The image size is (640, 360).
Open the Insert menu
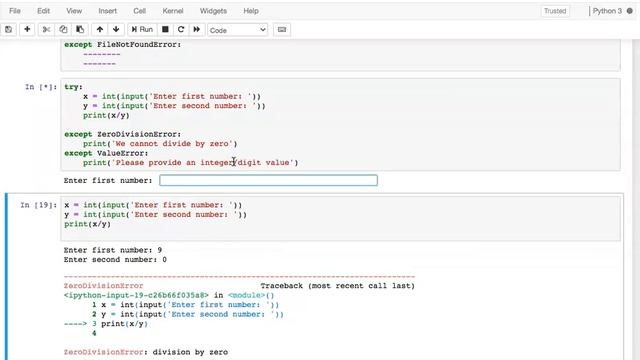(x=107, y=11)
